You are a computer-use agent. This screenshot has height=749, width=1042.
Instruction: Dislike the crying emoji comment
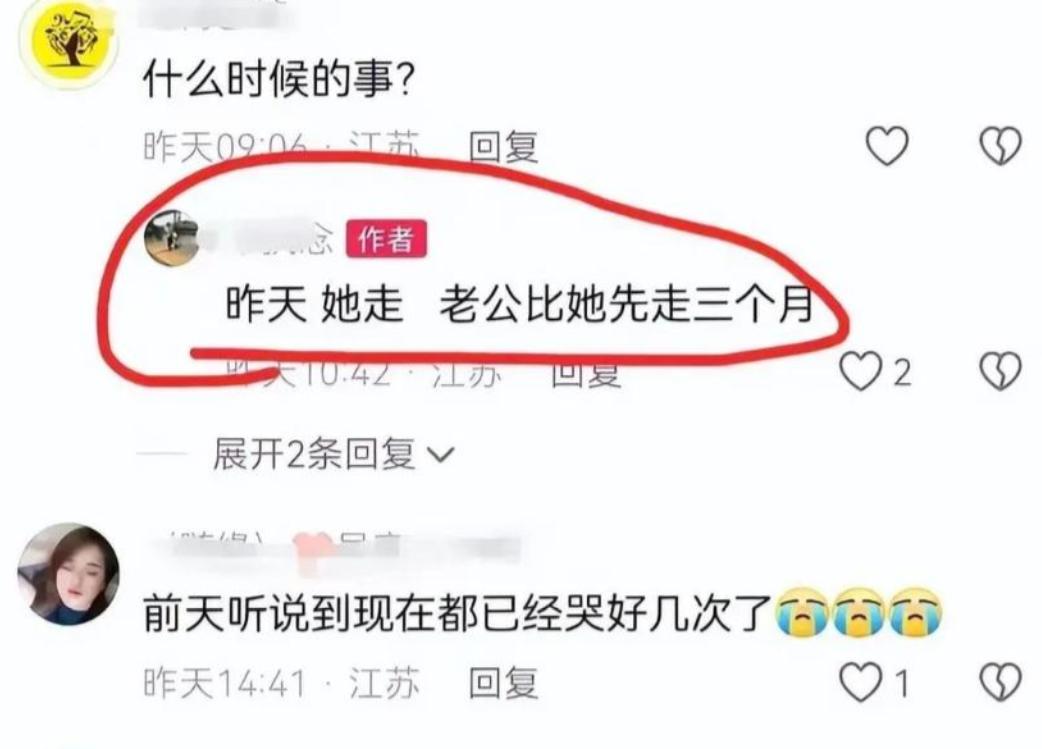(1001, 683)
